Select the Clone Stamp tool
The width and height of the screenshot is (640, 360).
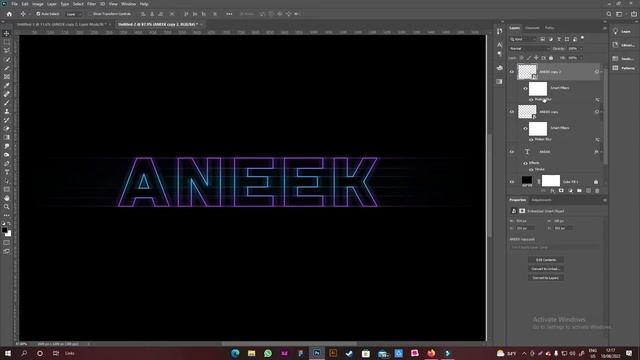[7, 111]
